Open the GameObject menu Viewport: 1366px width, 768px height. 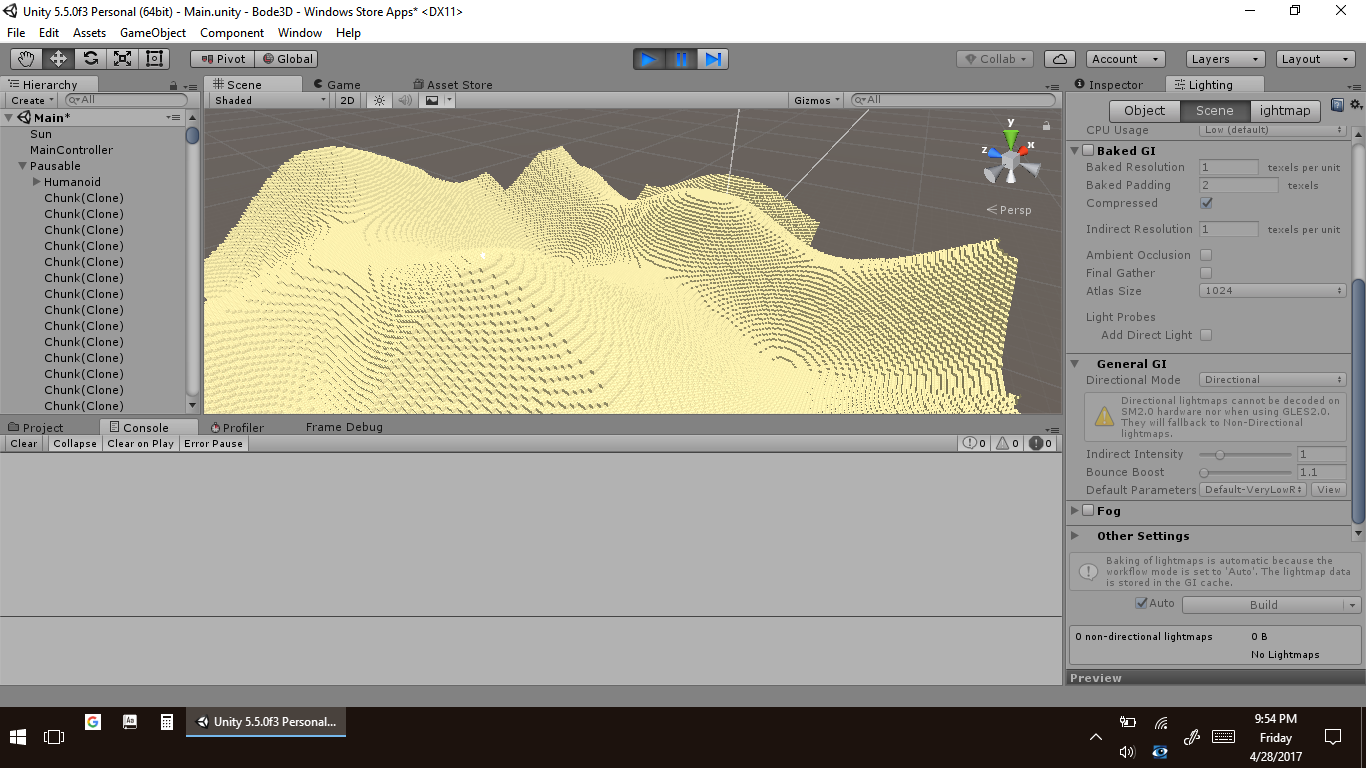pos(153,33)
